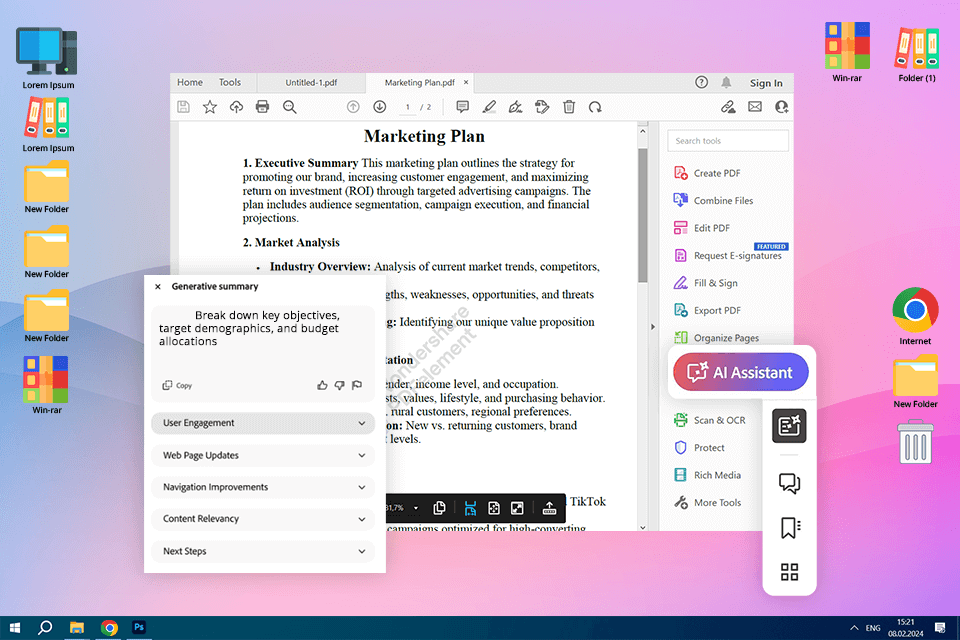This screenshot has width=960, height=640.
Task: Open the help question mark icon
Action: coord(702,82)
